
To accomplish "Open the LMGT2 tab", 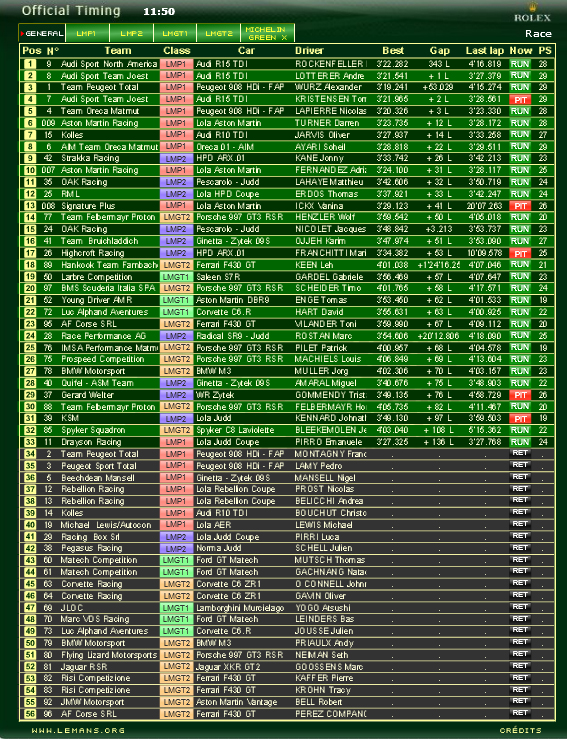I will point(219,33).
